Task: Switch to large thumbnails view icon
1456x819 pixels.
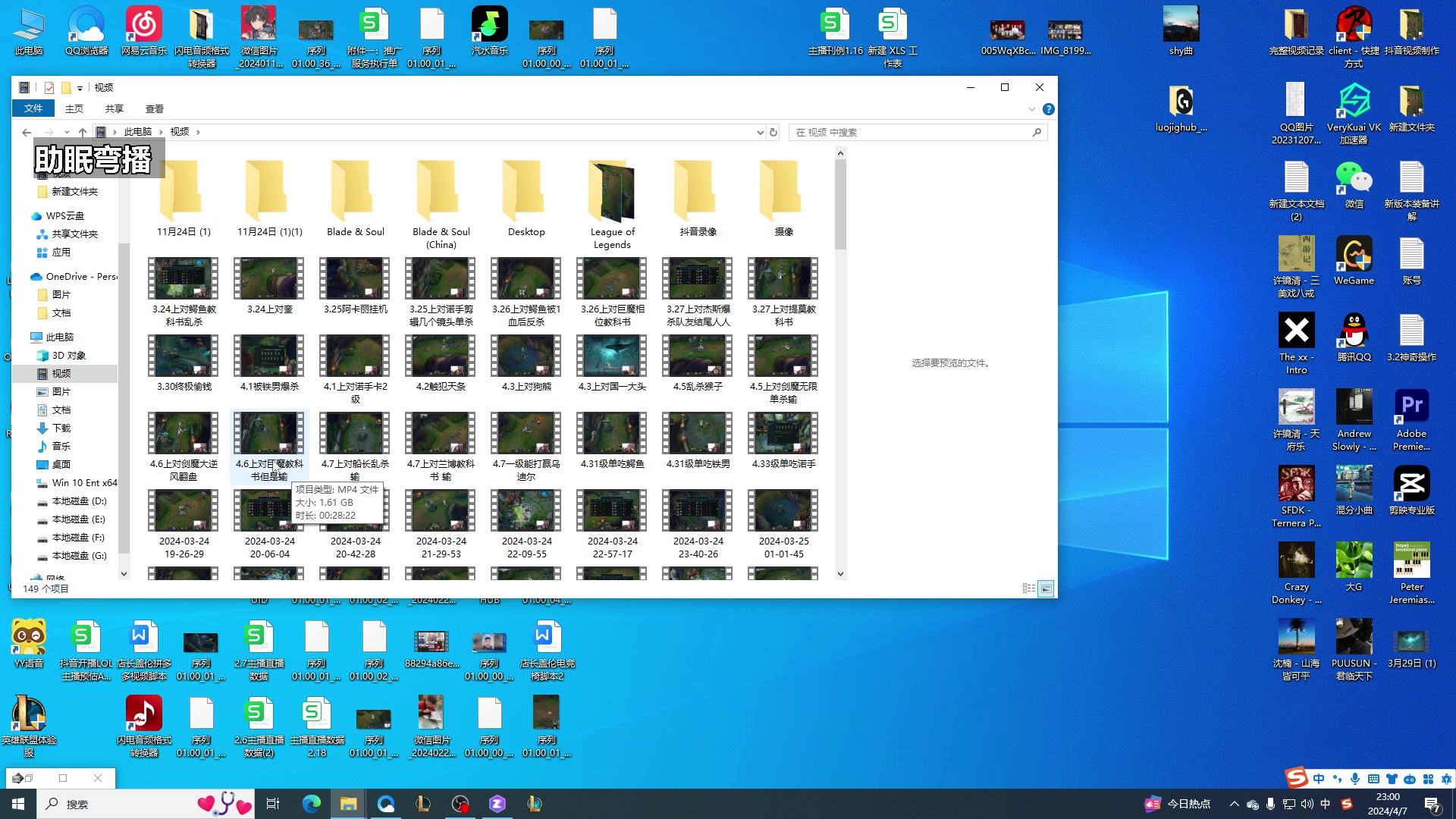Action: pyautogui.click(x=1046, y=588)
